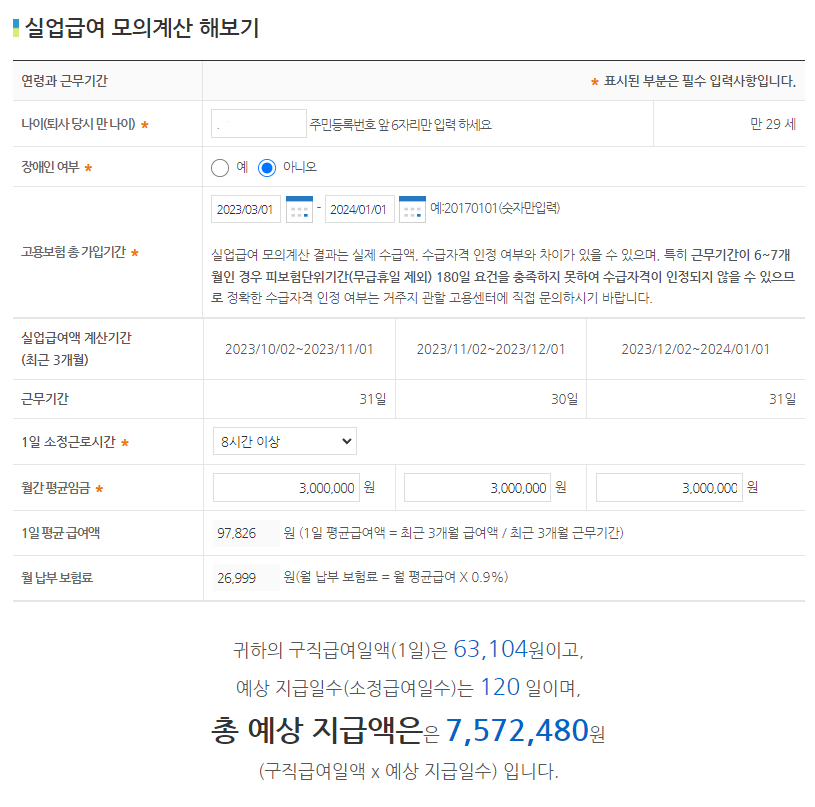Click the '만 29 세' age text
This screenshot has height=807, width=815.
point(773,124)
